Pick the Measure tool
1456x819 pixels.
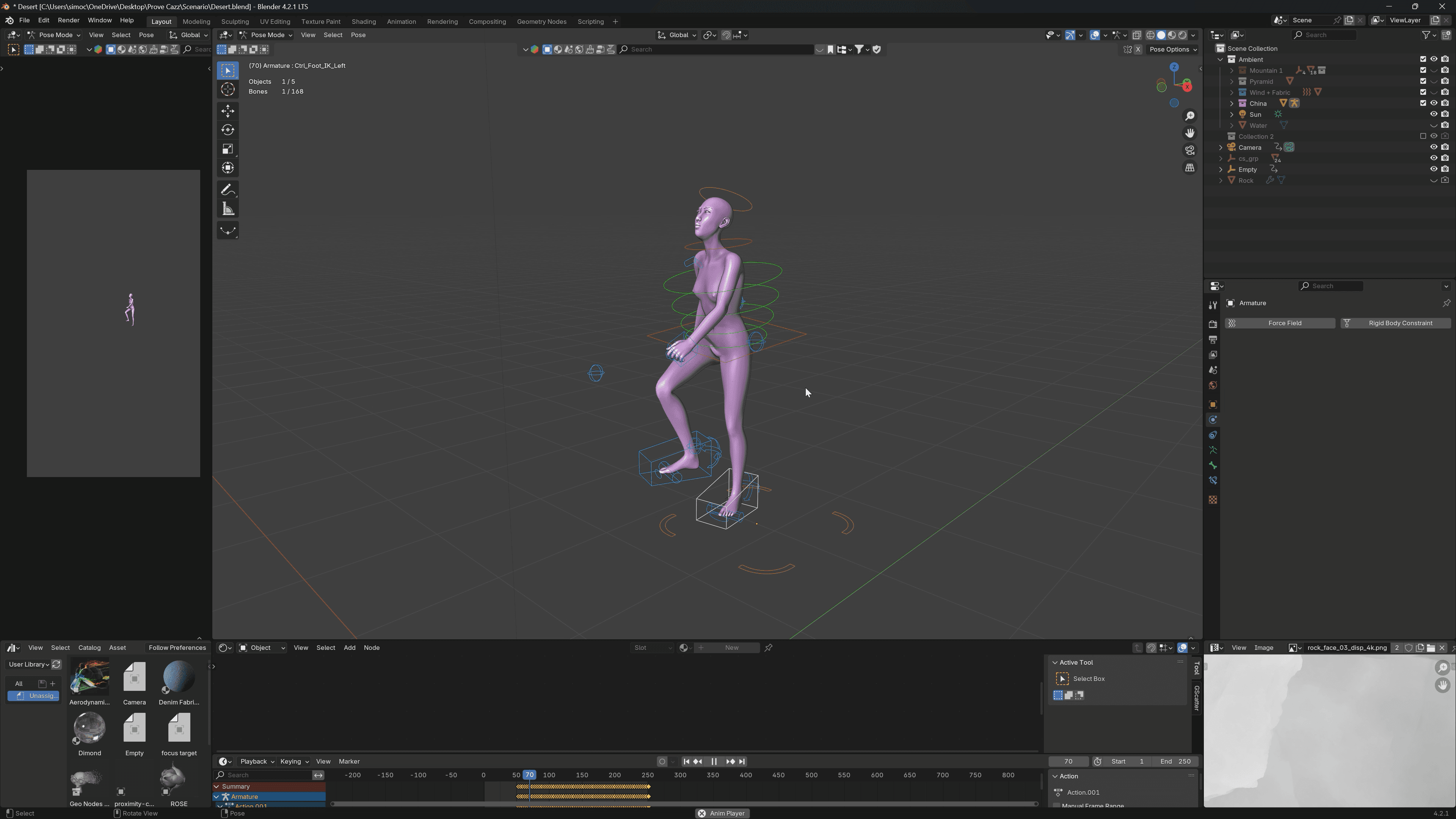[x=228, y=209]
